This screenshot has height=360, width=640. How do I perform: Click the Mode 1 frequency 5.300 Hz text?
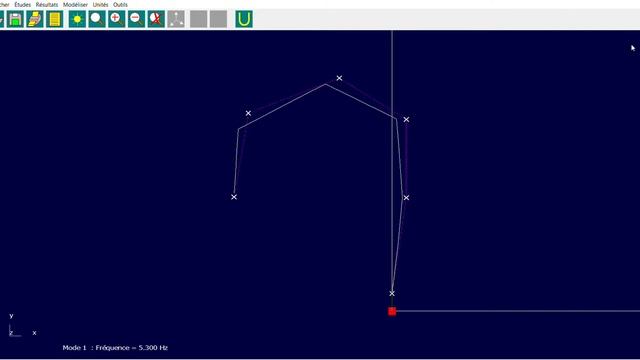pyautogui.click(x=115, y=348)
